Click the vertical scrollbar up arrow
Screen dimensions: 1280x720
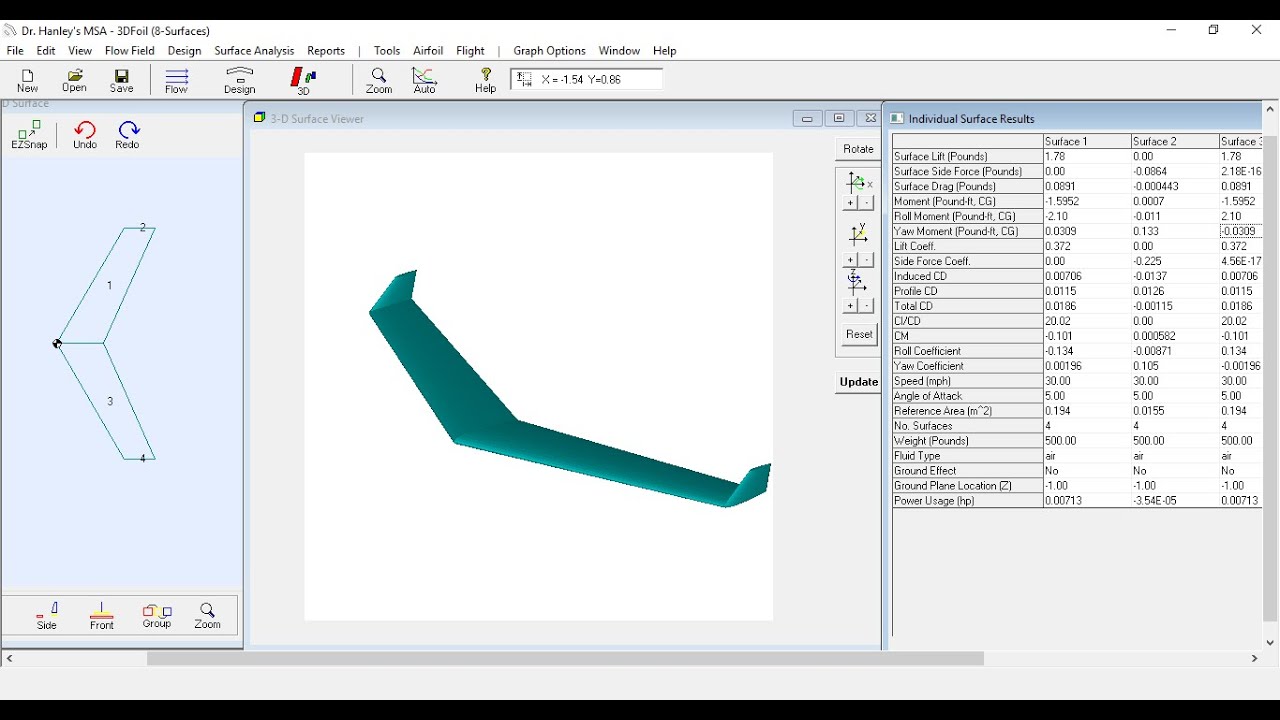(1271, 109)
